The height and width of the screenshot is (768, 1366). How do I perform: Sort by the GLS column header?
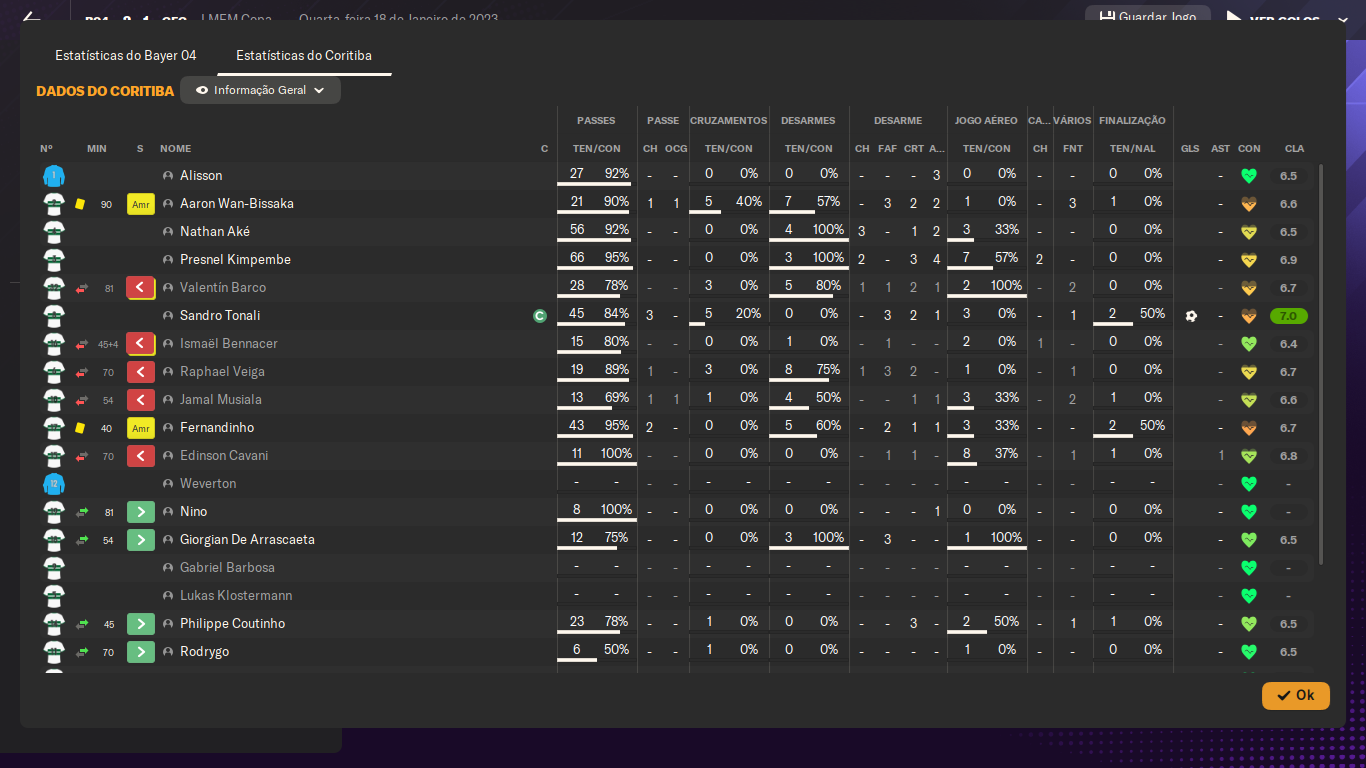[x=1190, y=149]
